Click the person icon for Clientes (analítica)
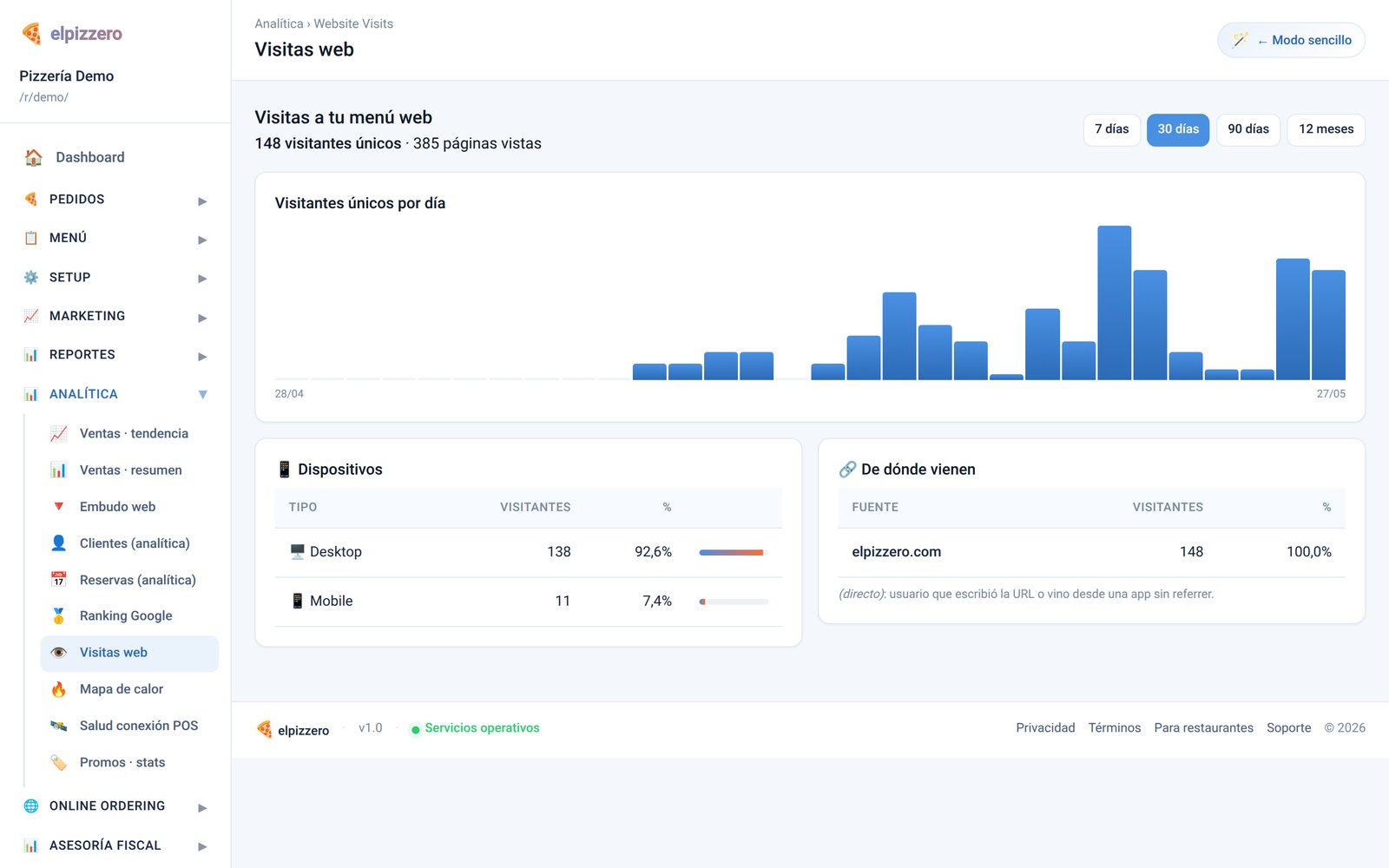This screenshot has width=1389, height=868. (x=58, y=542)
